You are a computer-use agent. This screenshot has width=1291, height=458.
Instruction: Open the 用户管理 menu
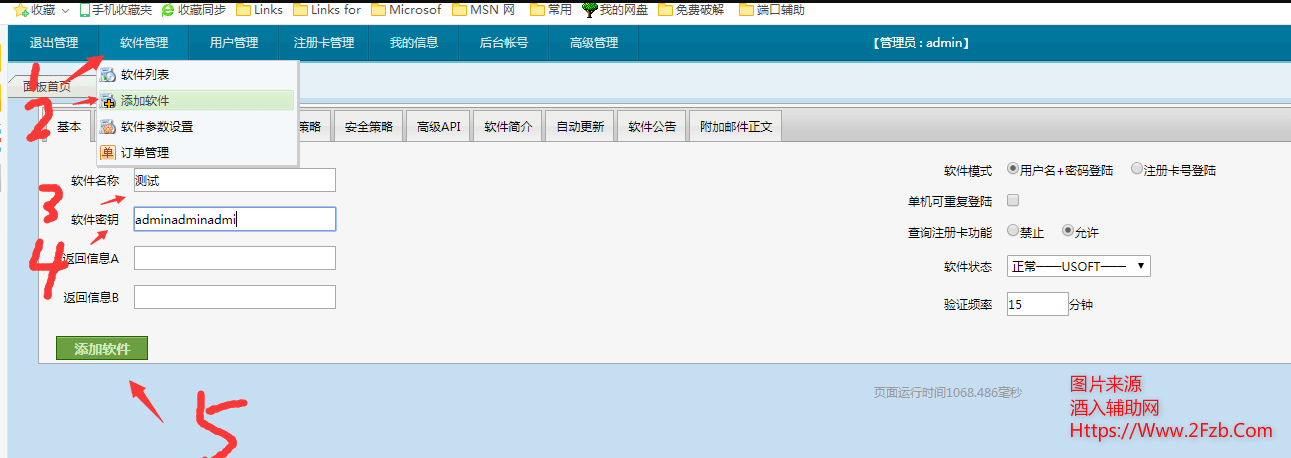point(233,43)
